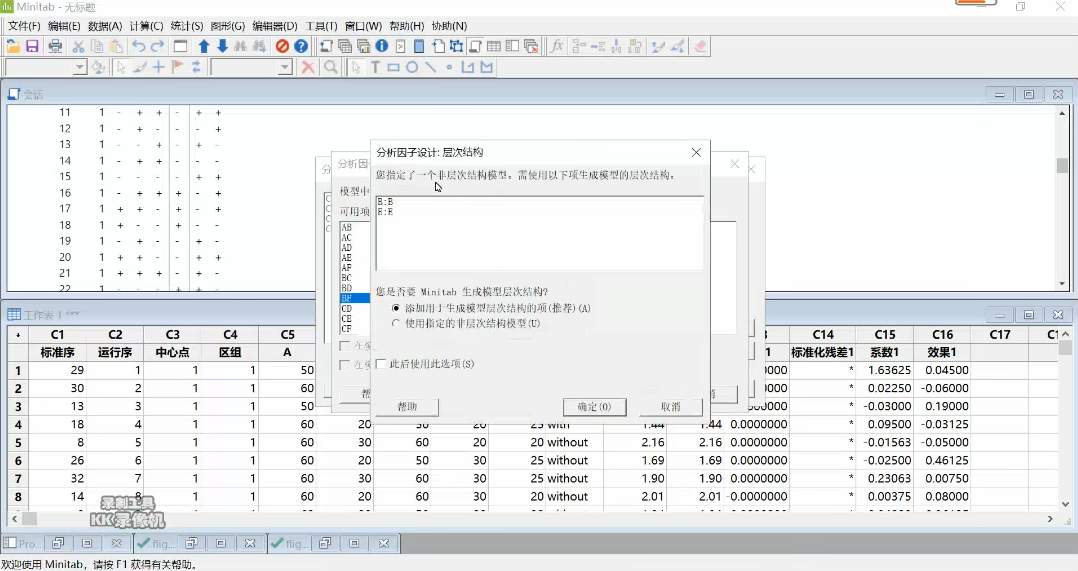Jump to previous command with blue up arrow
Screen dimensions: 1078x571
(204, 46)
